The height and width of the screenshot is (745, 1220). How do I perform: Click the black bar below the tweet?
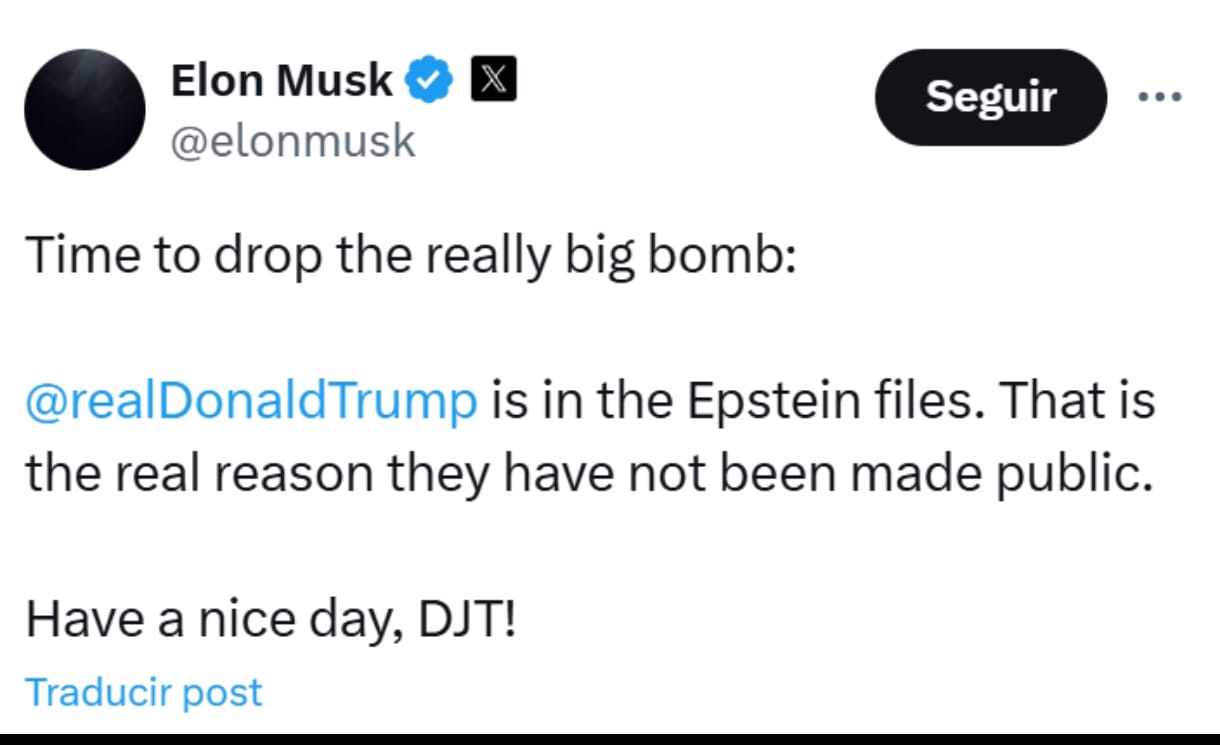pos(610,738)
